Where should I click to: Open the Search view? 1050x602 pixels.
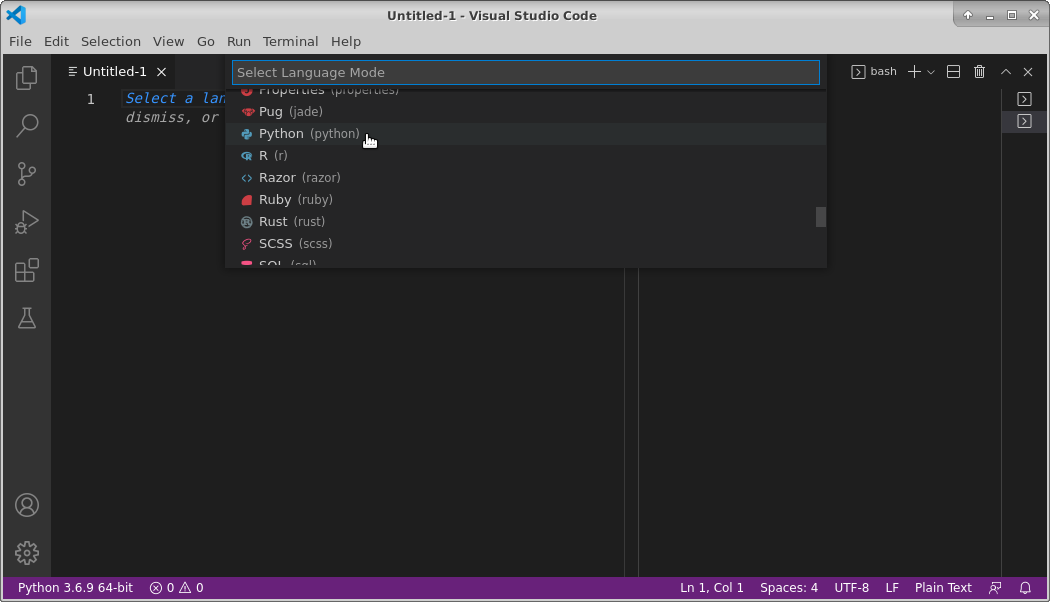26,125
